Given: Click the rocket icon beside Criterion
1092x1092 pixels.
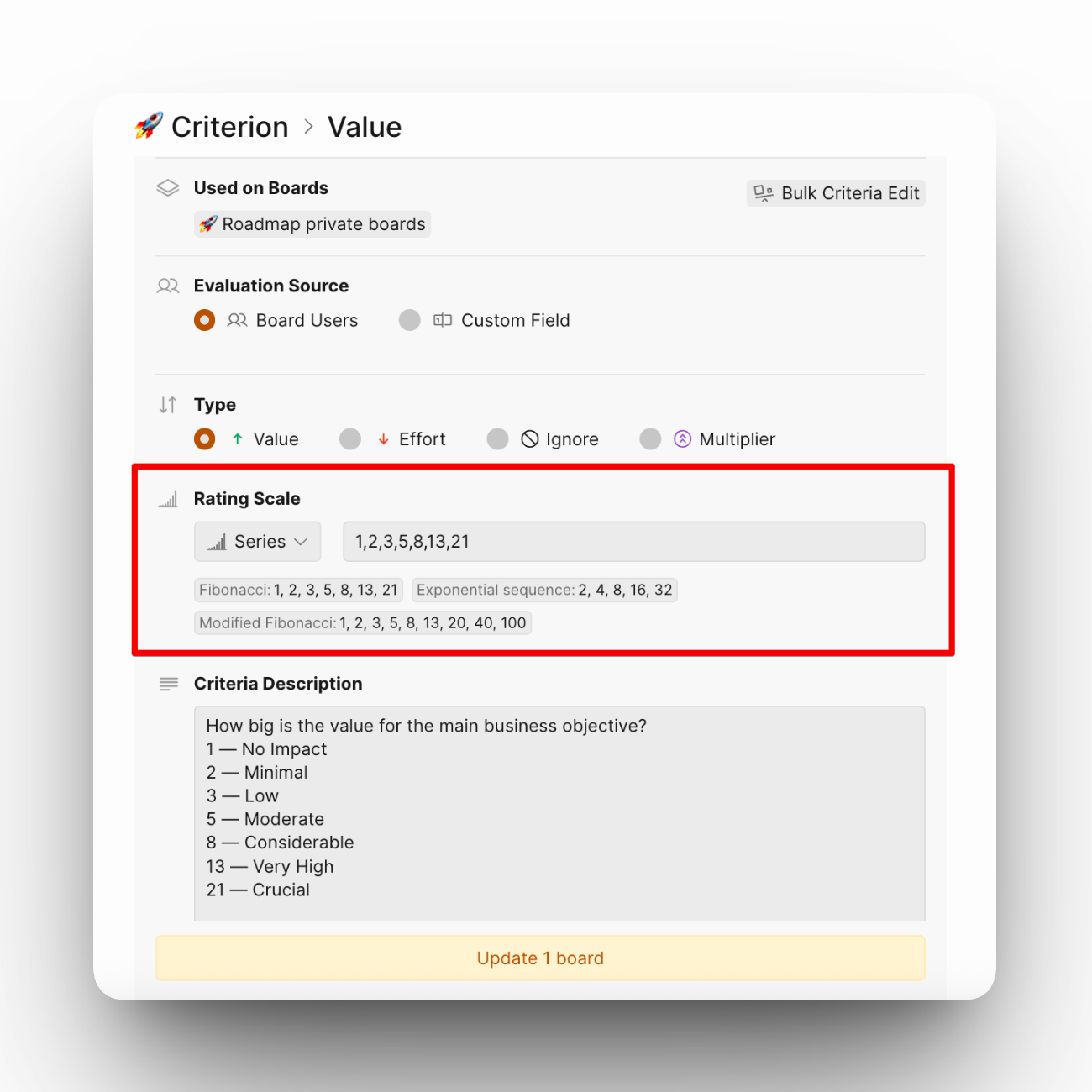Looking at the screenshot, I should click(x=149, y=126).
